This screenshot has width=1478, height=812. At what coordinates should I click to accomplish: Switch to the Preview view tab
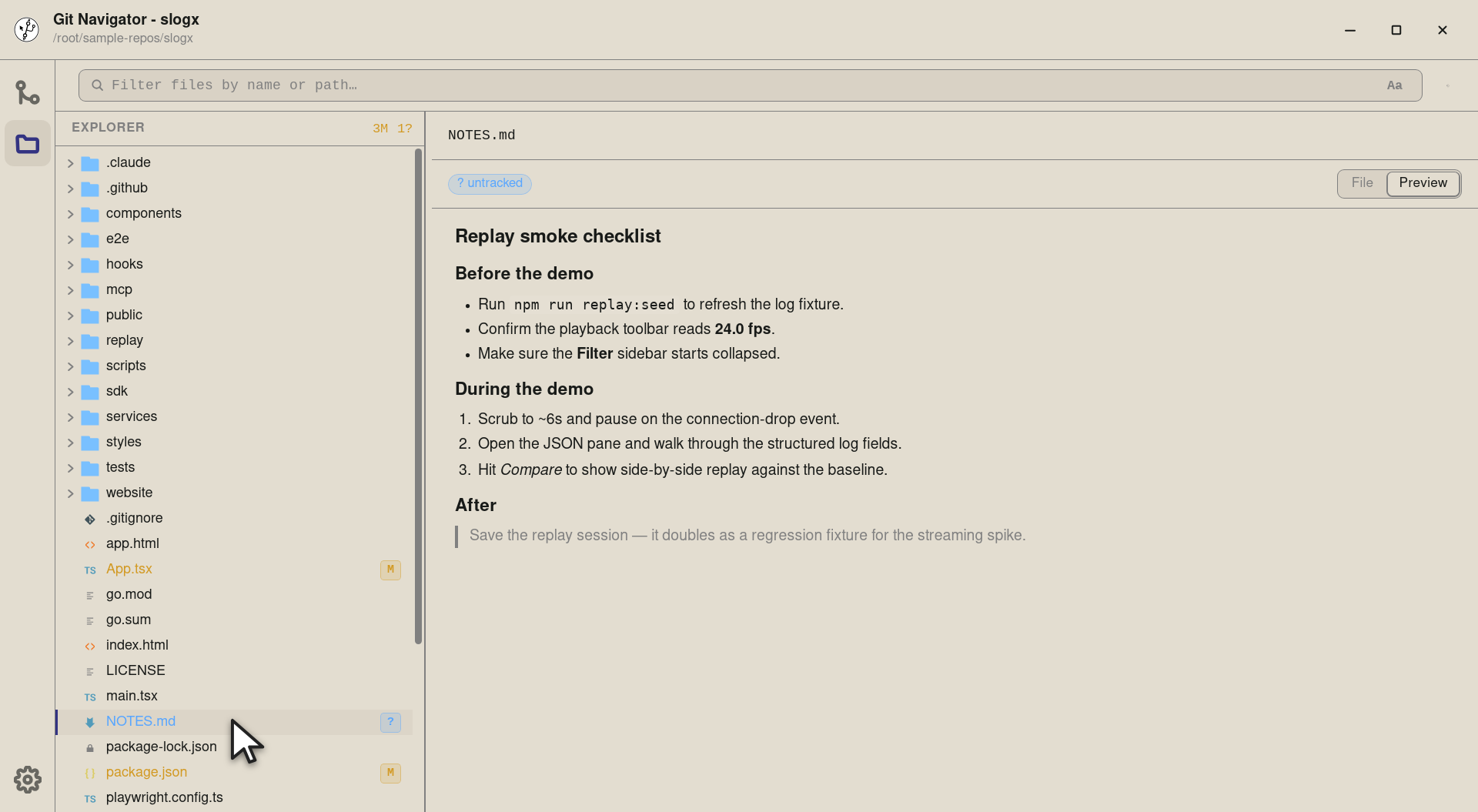(x=1423, y=183)
